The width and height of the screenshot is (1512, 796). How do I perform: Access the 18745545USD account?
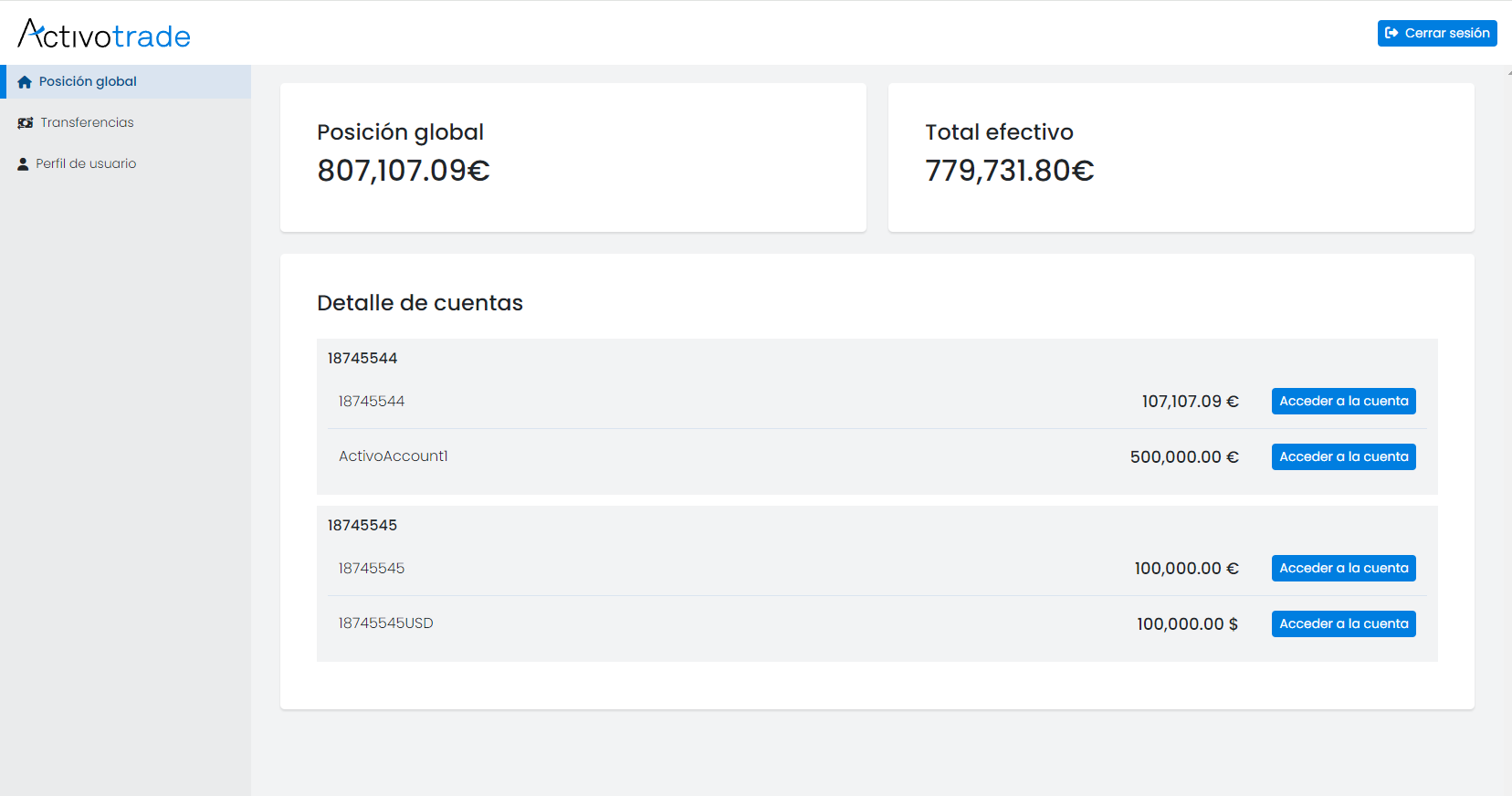click(x=1343, y=623)
